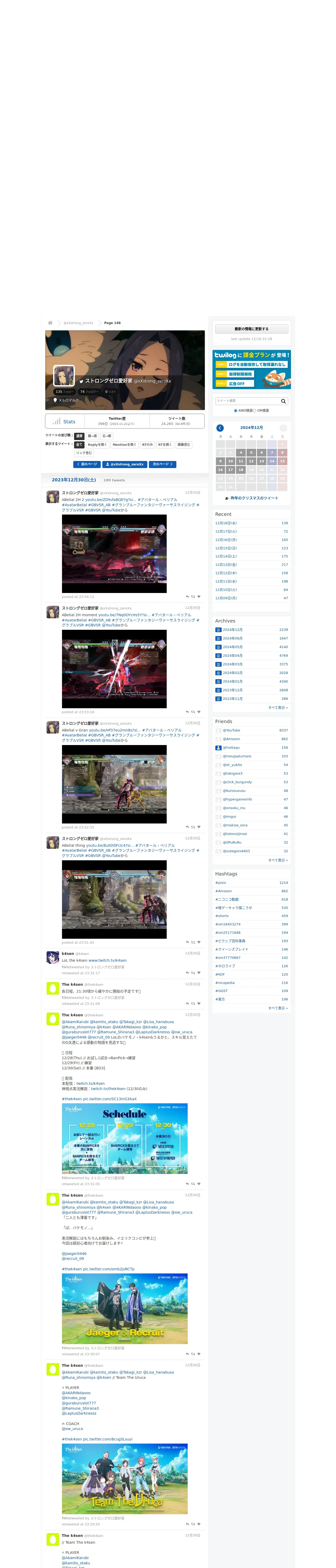Like the tweet posted at 23:52:32
This screenshot has width=336, height=1568.
pyautogui.click(x=199, y=827)
